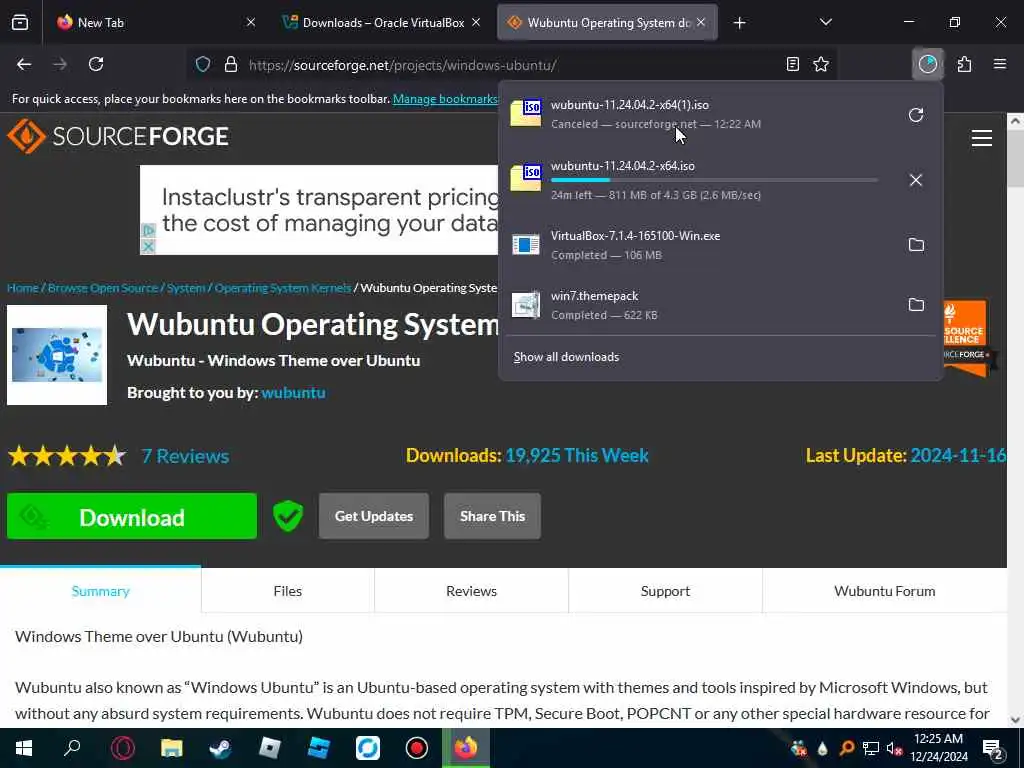Screen dimensions: 1024x768
Task: Toggle reader view icon in address bar
Action: pyautogui.click(x=793, y=64)
